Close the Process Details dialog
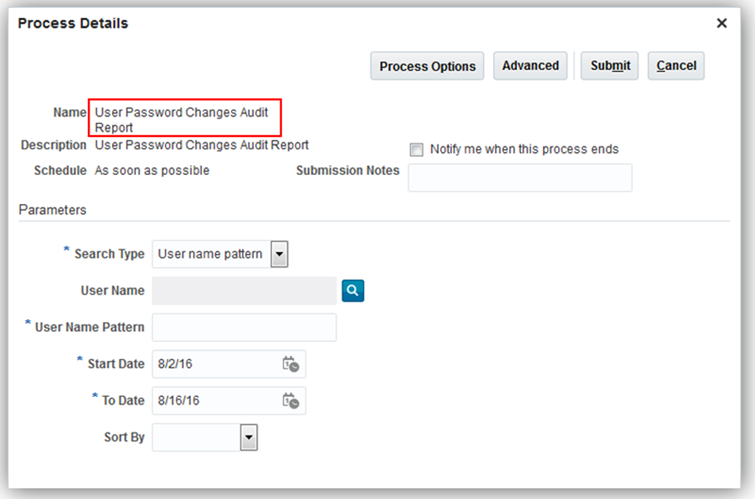 point(722,23)
